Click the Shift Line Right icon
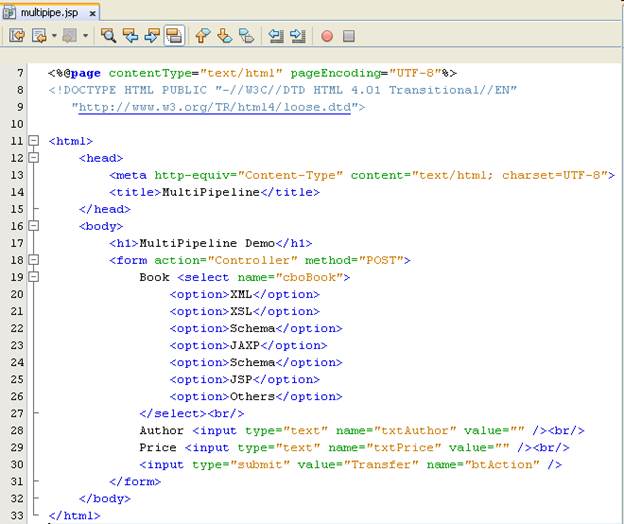 pyautogui.click(x=298, y=36)
